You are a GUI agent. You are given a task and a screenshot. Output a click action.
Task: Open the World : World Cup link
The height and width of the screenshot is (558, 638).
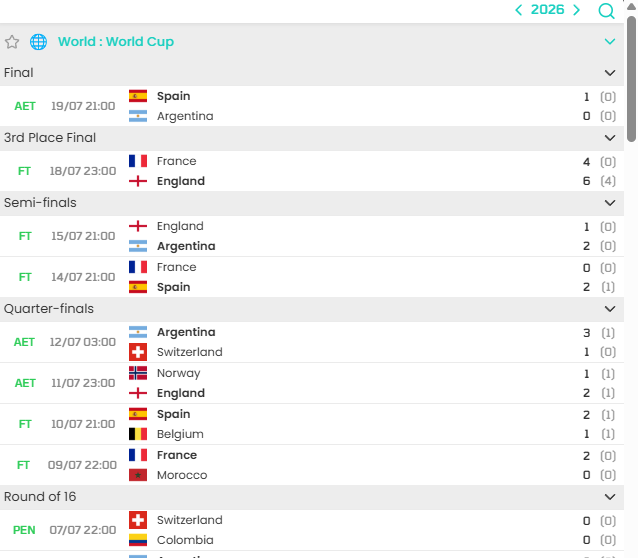[x=116, y=42]
